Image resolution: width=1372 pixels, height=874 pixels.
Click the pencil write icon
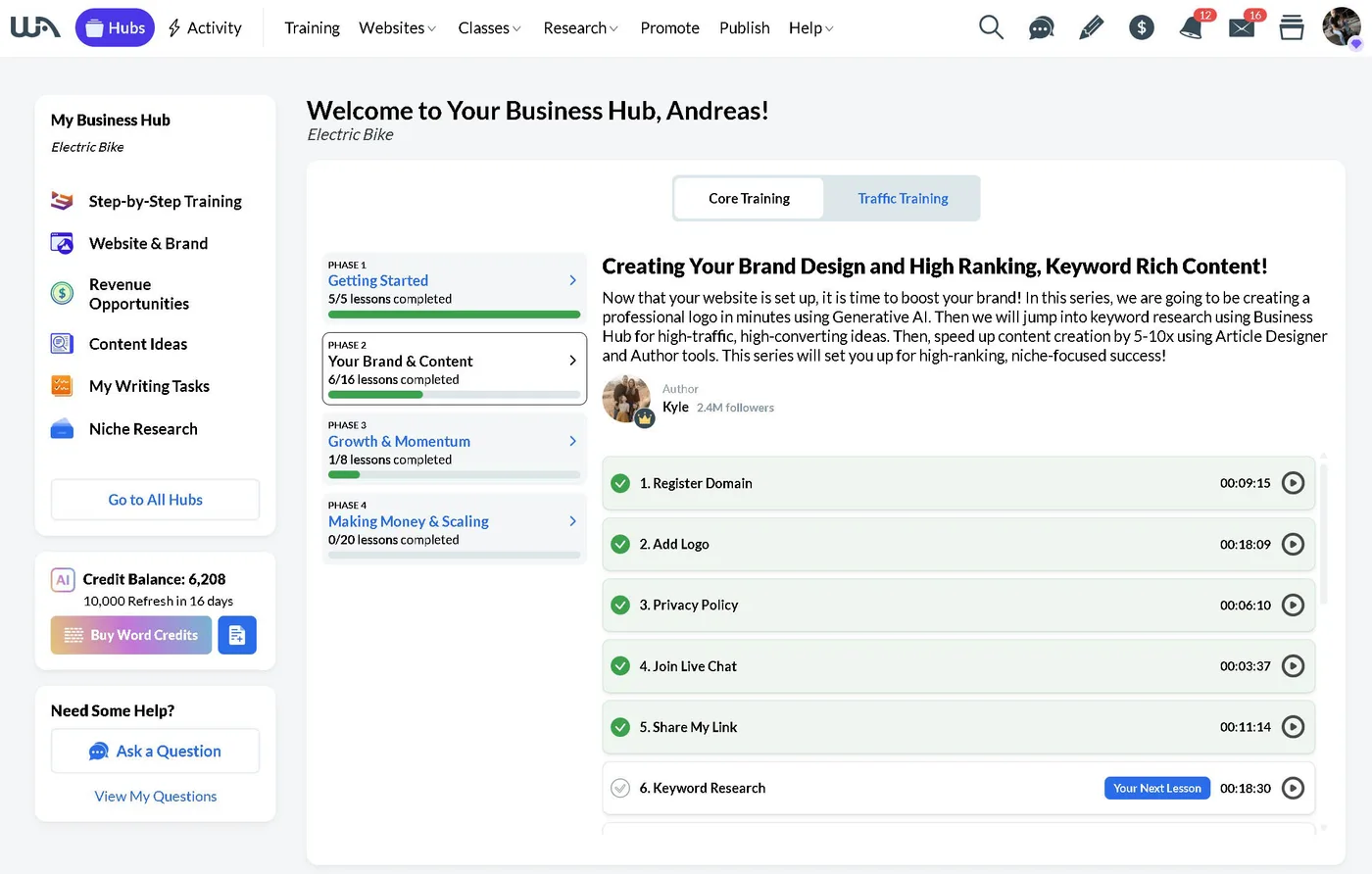click(1091, 27)
